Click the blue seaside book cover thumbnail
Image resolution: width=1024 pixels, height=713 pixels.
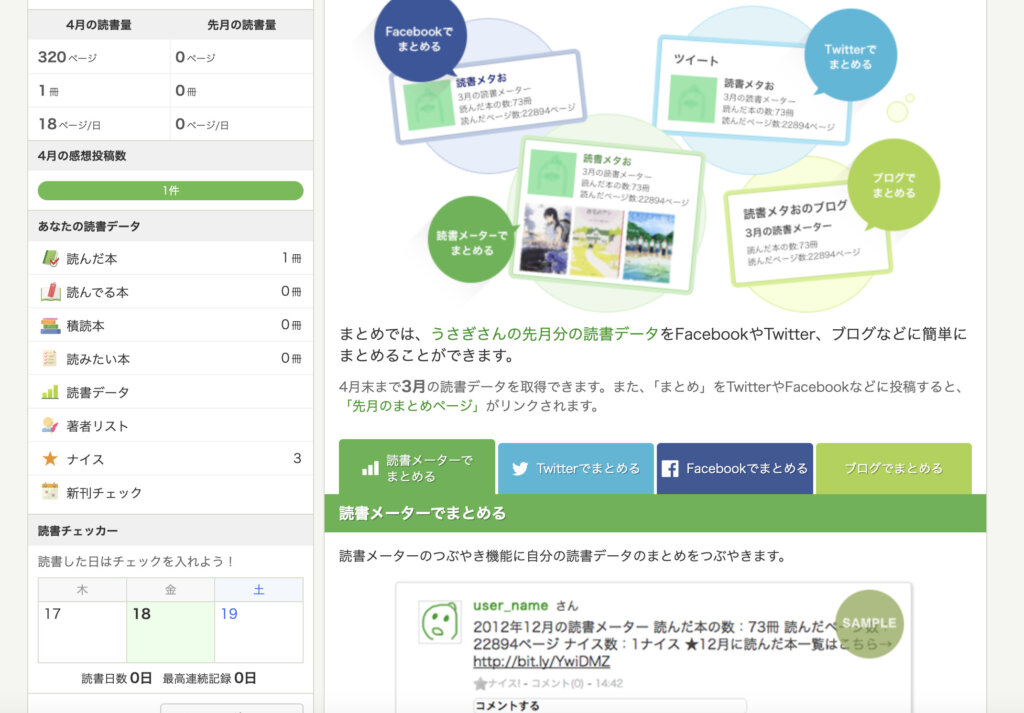tap(648, 247)
